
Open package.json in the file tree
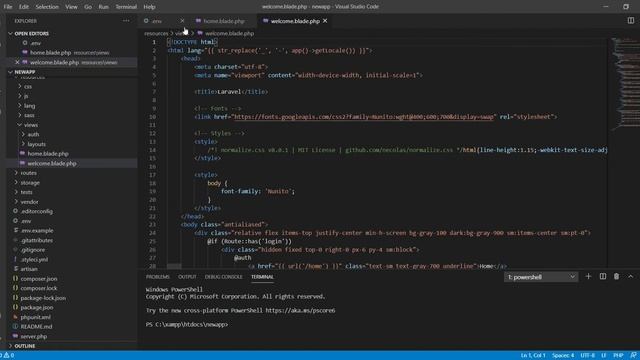37,307
